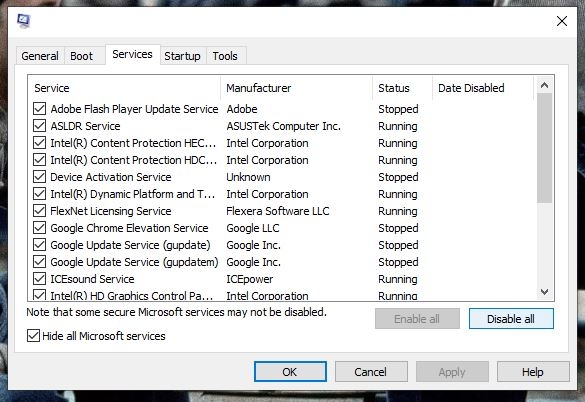This screenshot has width=585, height=402.
Task: Select ASUSTek Computer Inc. manufacturer cell
Action: (284, 126)
